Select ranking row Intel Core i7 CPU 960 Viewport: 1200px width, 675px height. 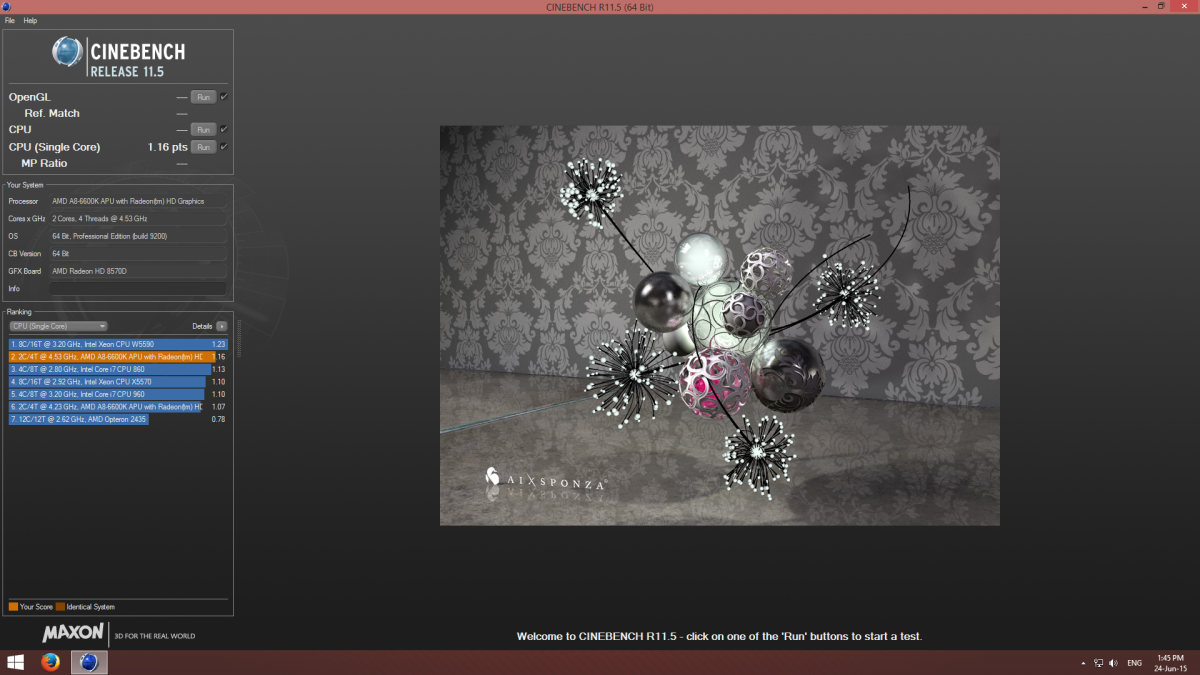(118, 394)
